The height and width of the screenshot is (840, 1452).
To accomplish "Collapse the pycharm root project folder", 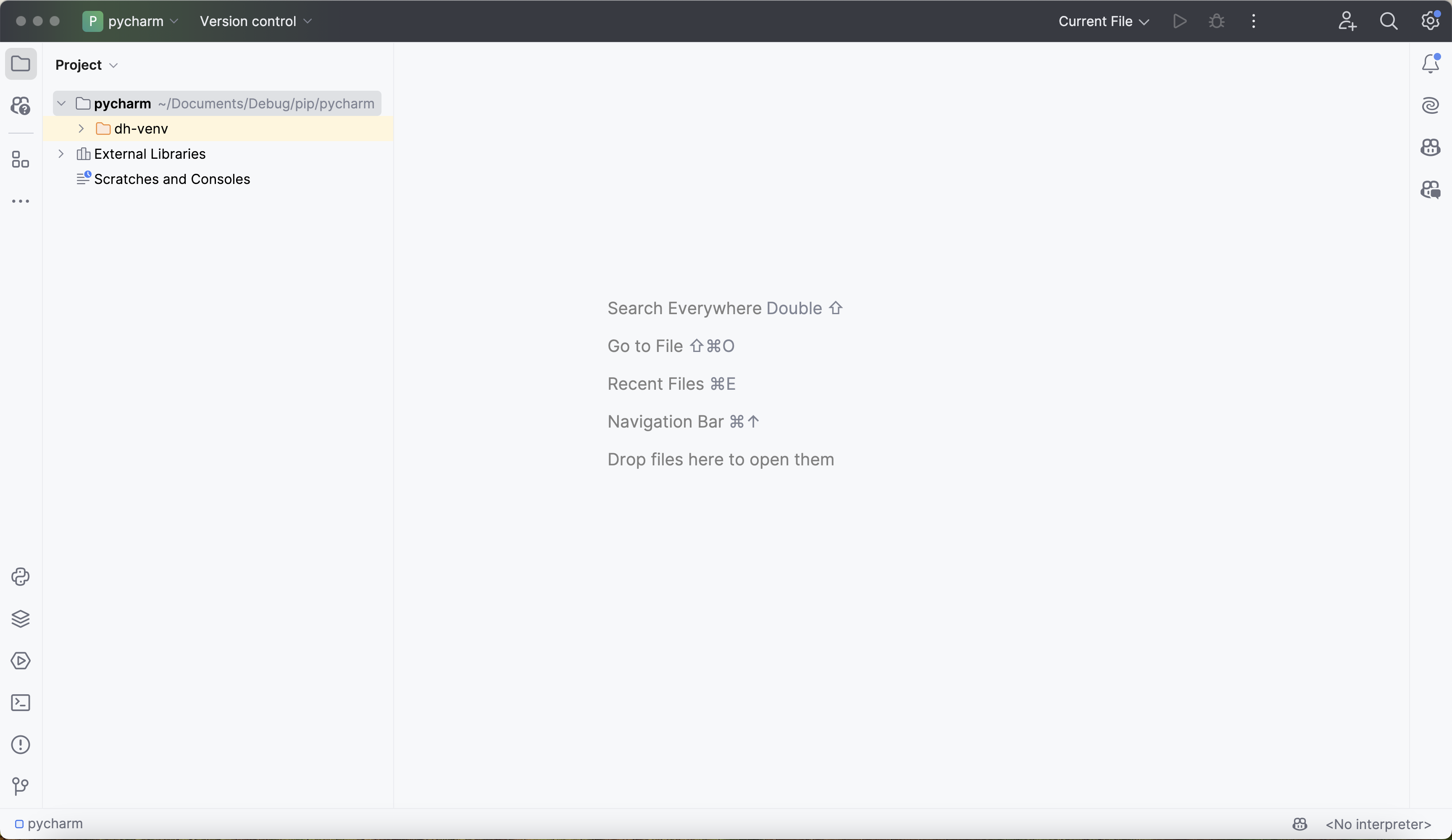I will (x=62, y=104).
